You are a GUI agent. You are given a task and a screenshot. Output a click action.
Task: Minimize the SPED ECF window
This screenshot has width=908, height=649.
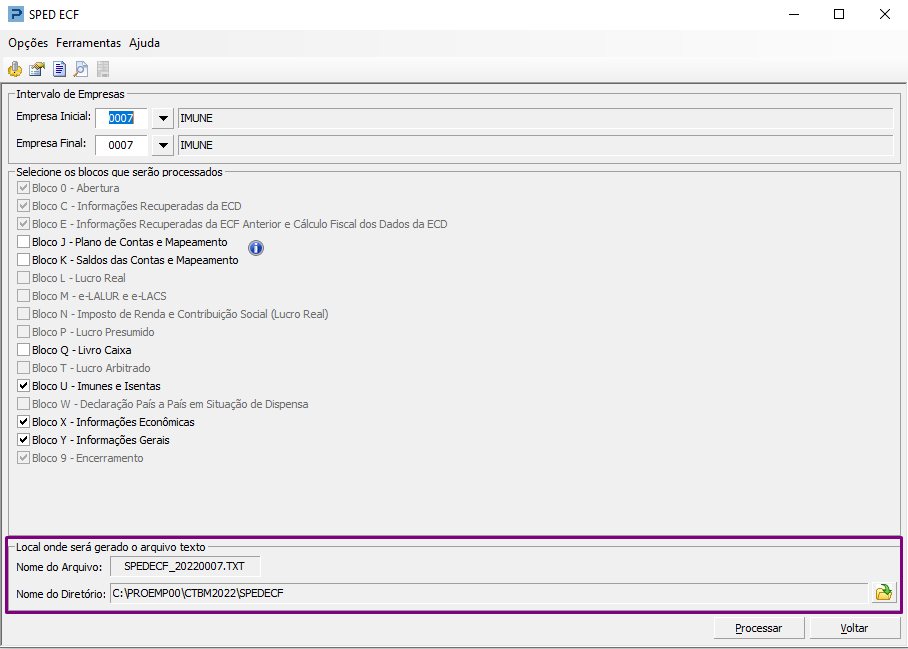click(794, 14)
